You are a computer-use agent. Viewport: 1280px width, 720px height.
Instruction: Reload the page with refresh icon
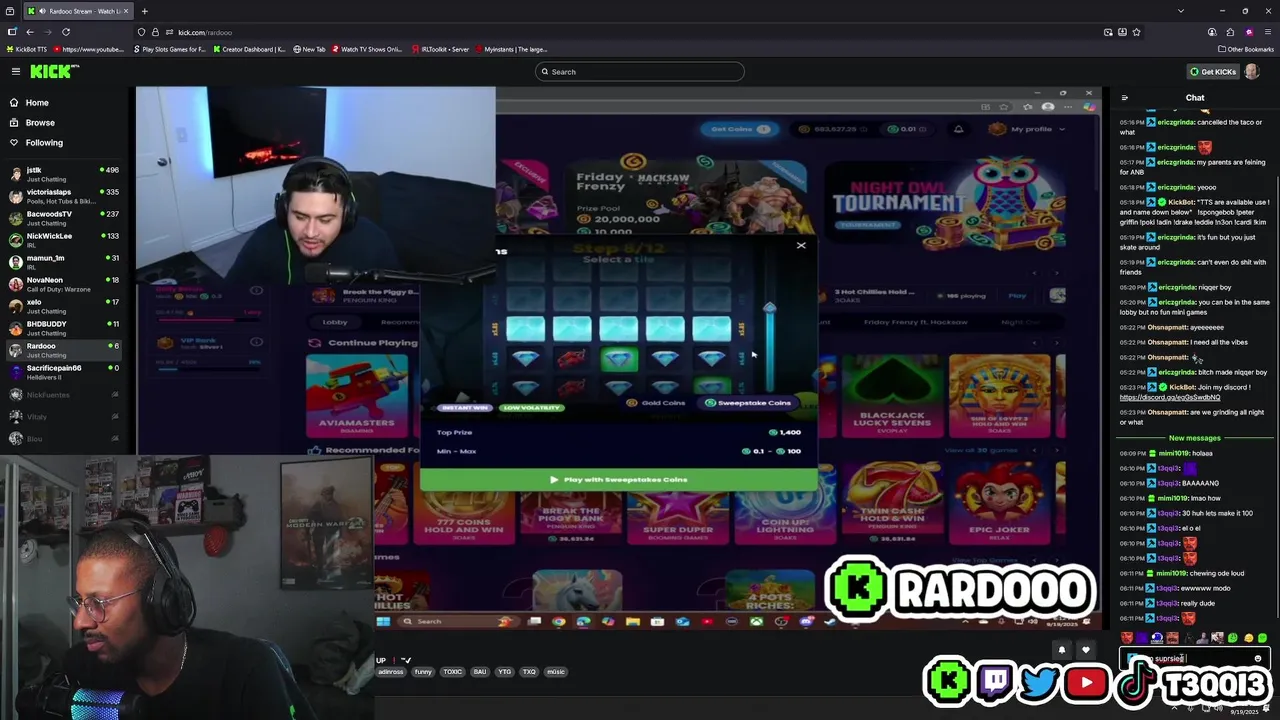click(66, 32)
